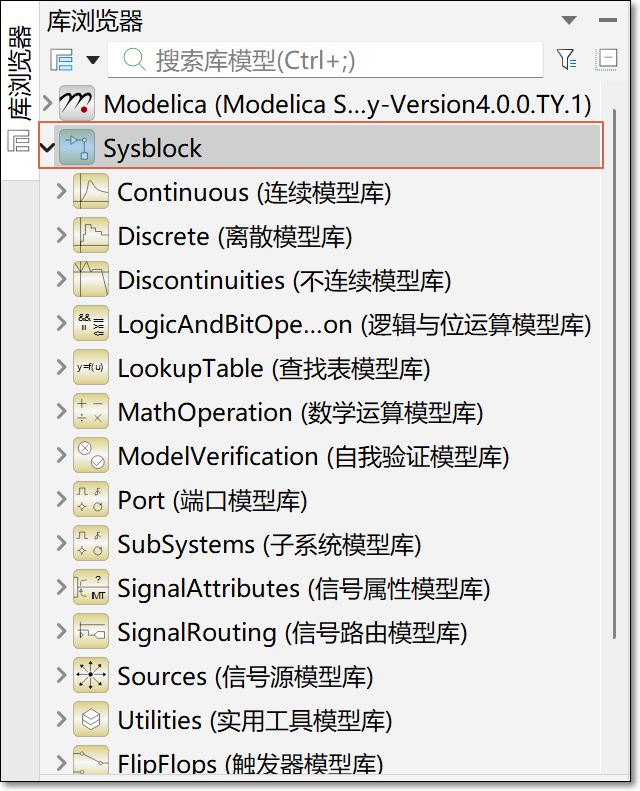The image size is (640, 791).
Task: Click the 搜索库模型 search field
Action: [x=325, y=60]
